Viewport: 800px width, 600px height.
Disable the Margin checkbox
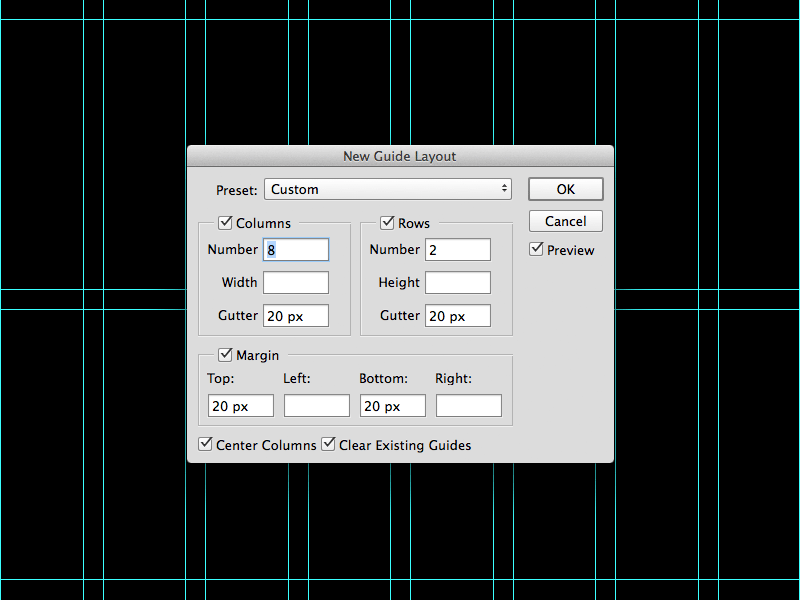pyautogui.click(x=225, y=355)
